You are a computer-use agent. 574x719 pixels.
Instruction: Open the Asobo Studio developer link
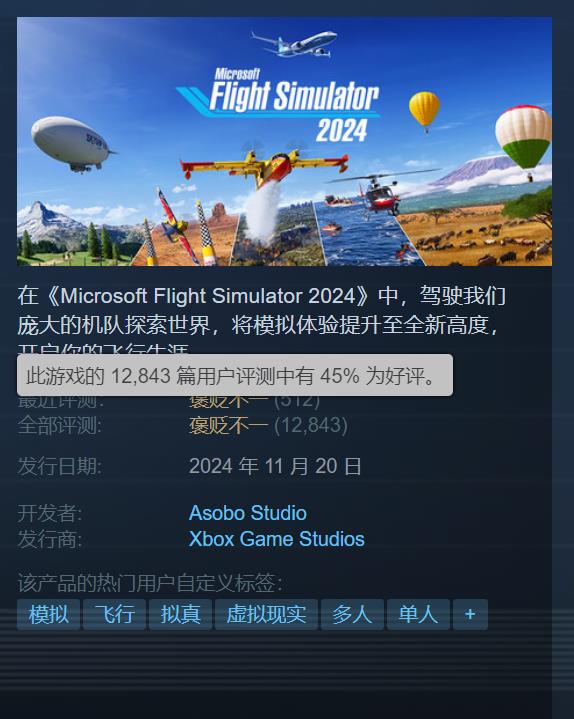(248, 513)
